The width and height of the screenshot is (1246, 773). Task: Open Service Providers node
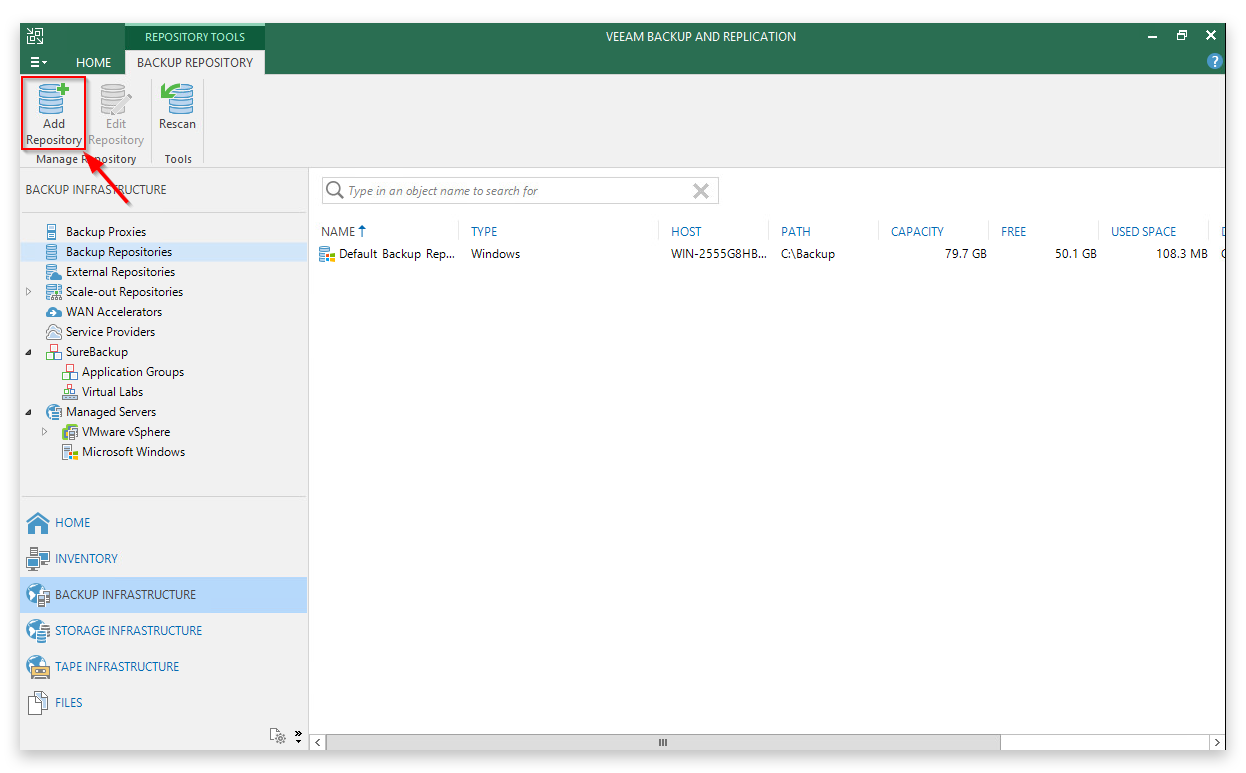pos(110,332)
